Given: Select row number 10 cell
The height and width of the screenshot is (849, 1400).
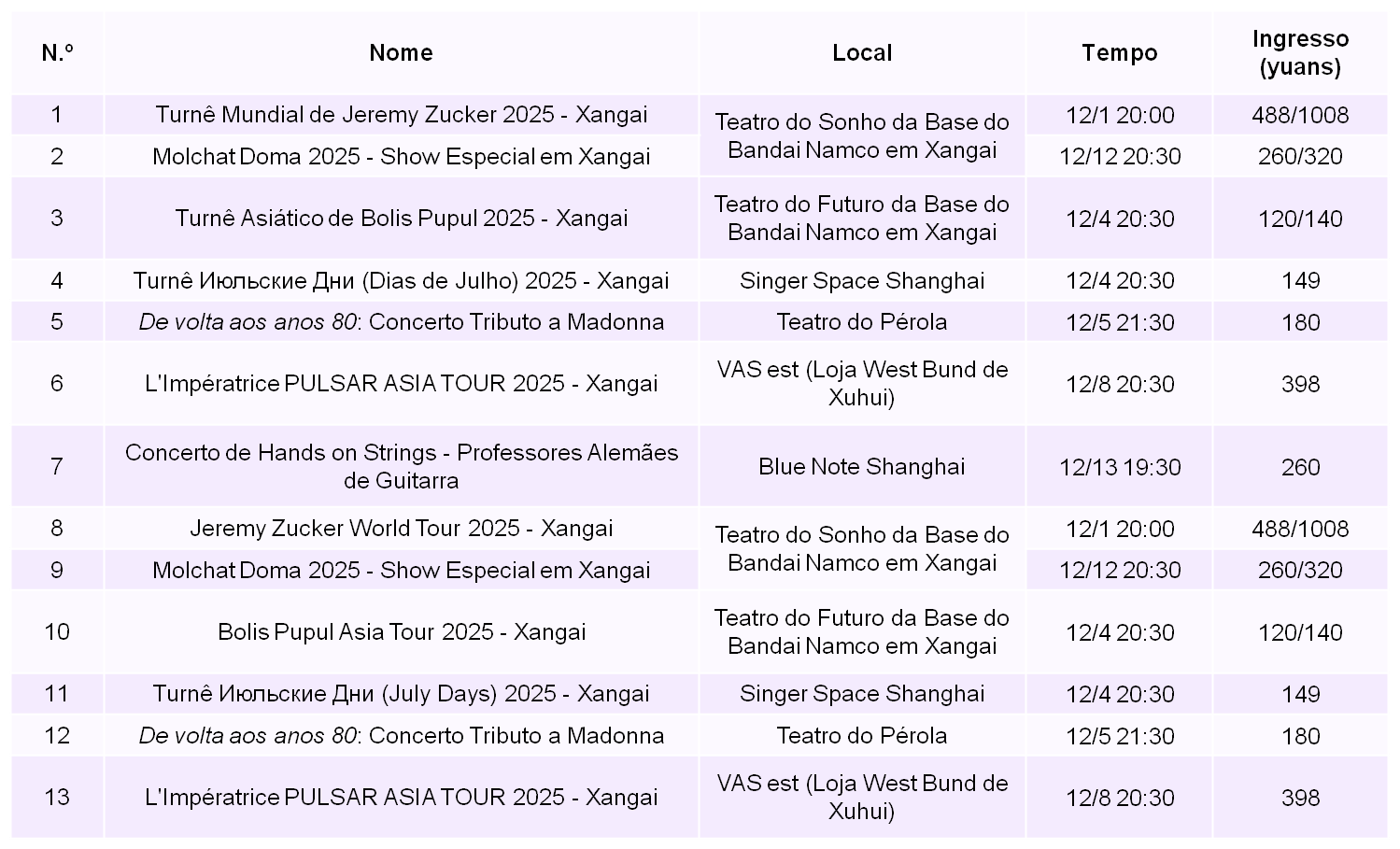Looking at the screenshot, I should click(x=57, y=632).
